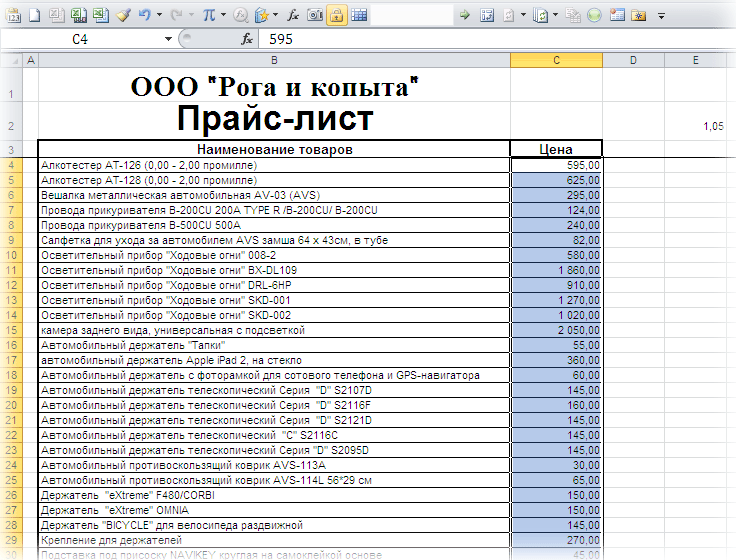Click formula bar containing 595
The image size is (736, 560).
497,39
